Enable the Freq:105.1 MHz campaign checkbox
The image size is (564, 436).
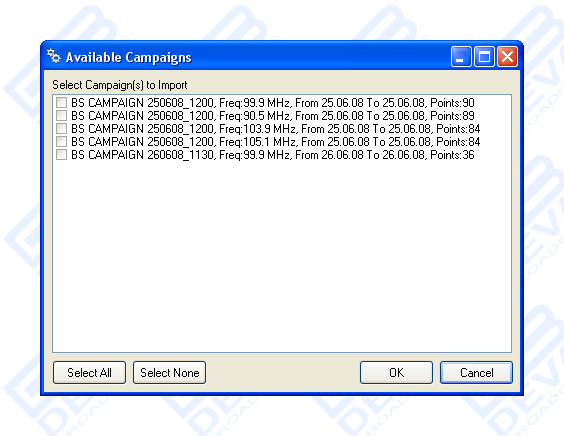coord(62,141)
